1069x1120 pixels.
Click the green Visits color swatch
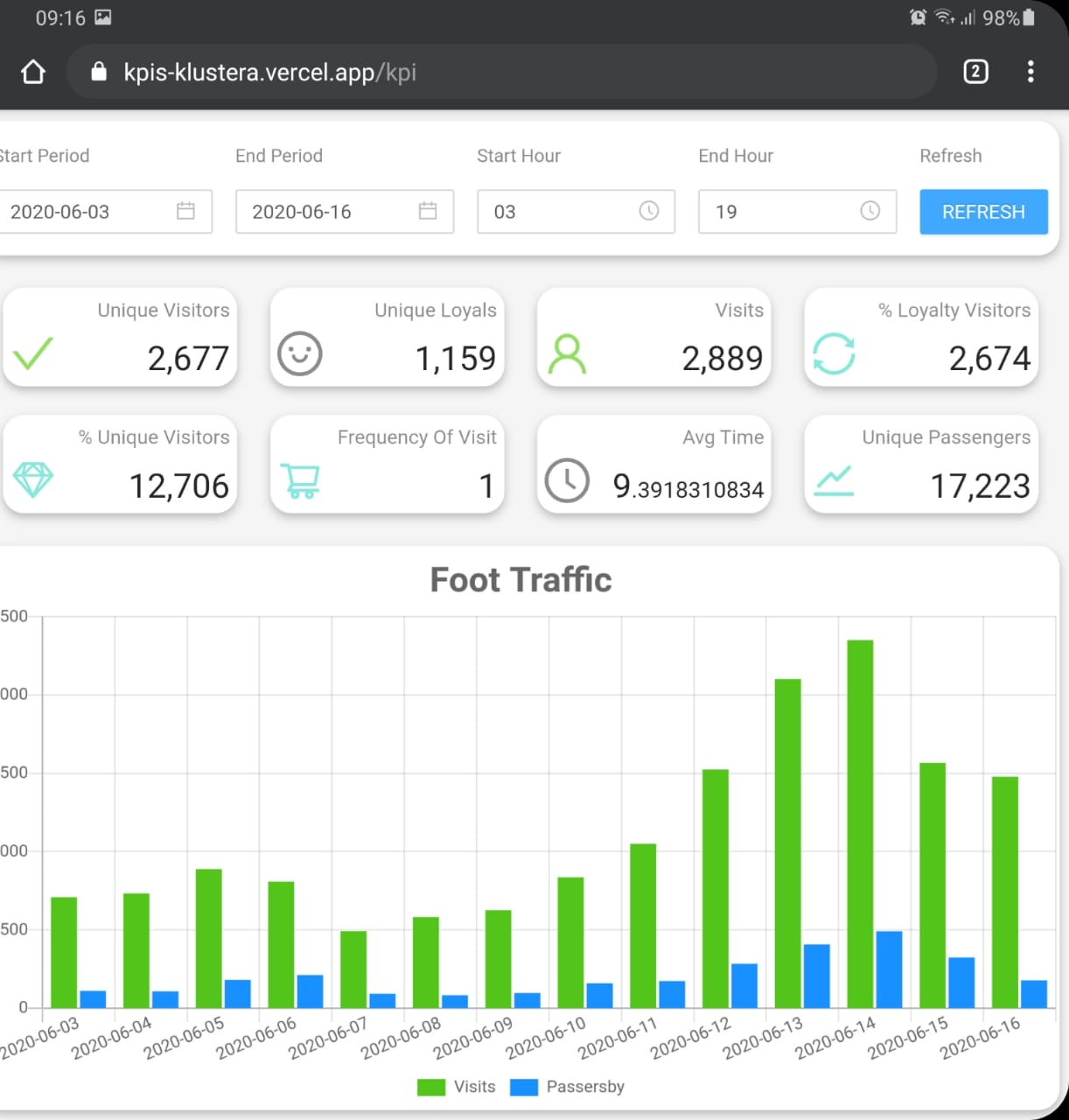coord(432,1087)
